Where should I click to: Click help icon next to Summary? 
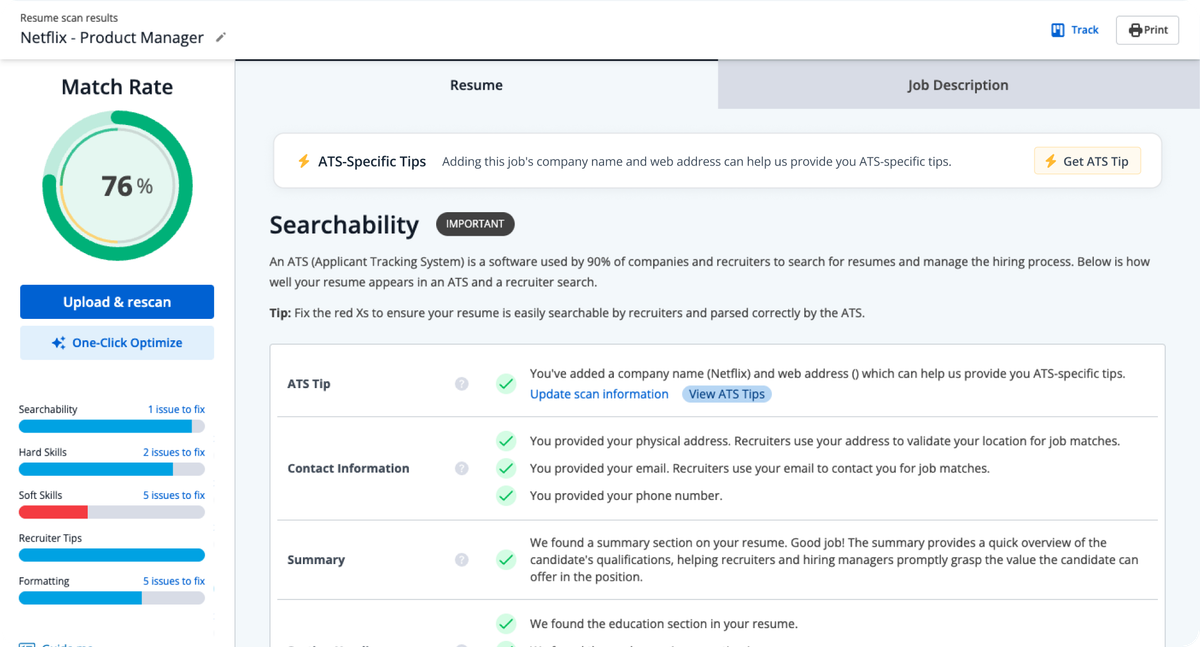pyautogui.click(x=461, y=560)
